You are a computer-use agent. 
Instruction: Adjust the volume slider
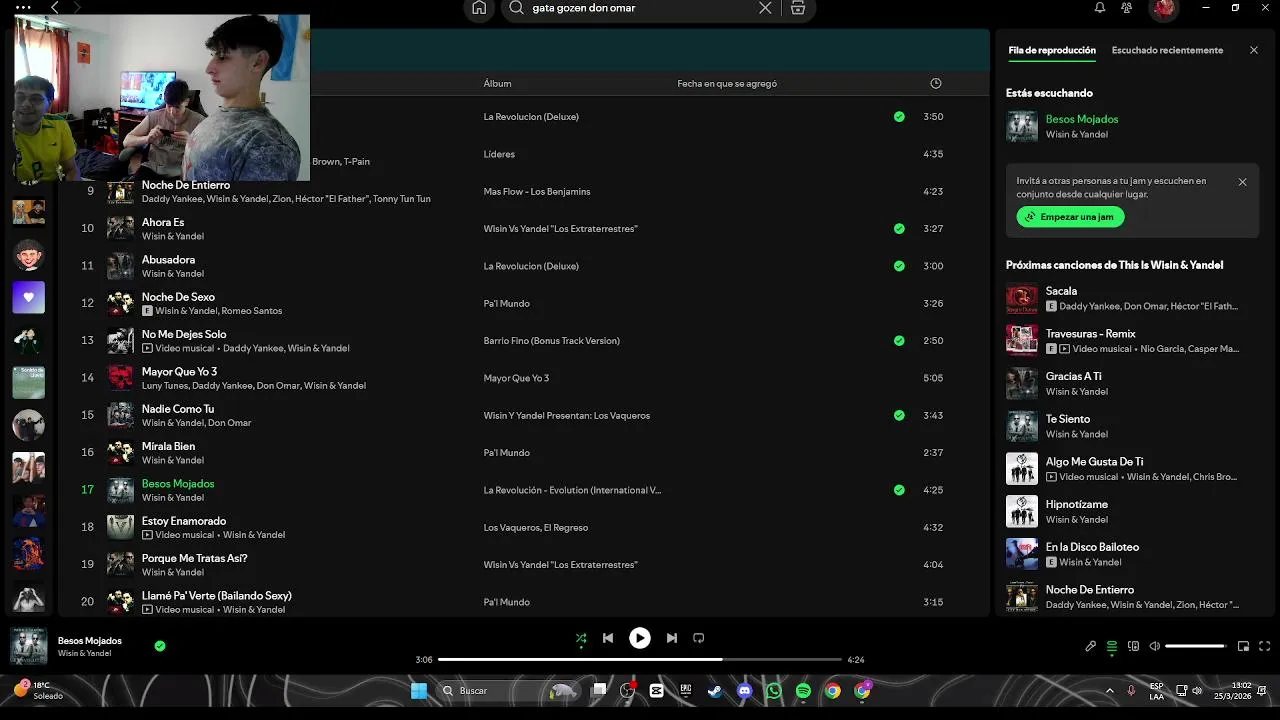pyautogui.click(x=1196, y=646)
